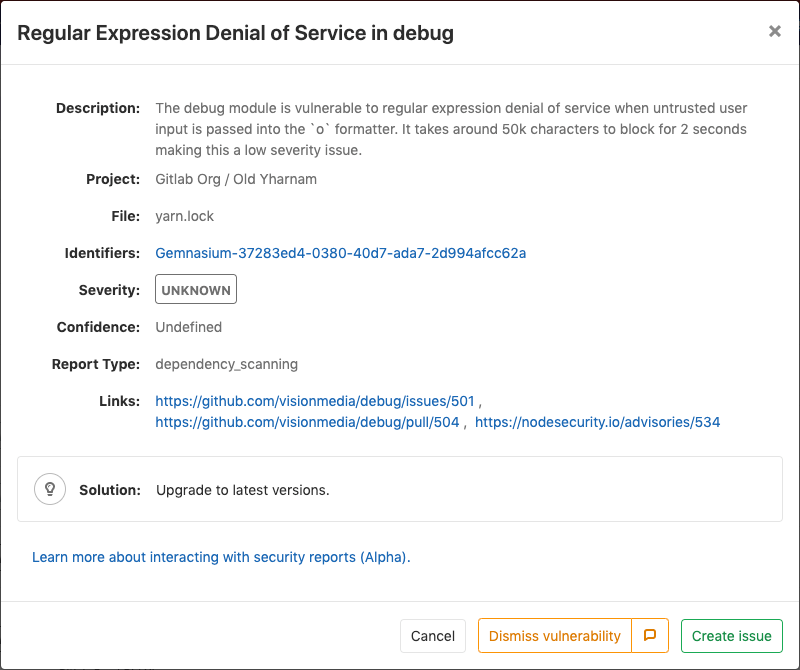Click the 'Upgrade to latest versions' solution text
The height and width of the screenshot is (670, 800).
point(243,490)
